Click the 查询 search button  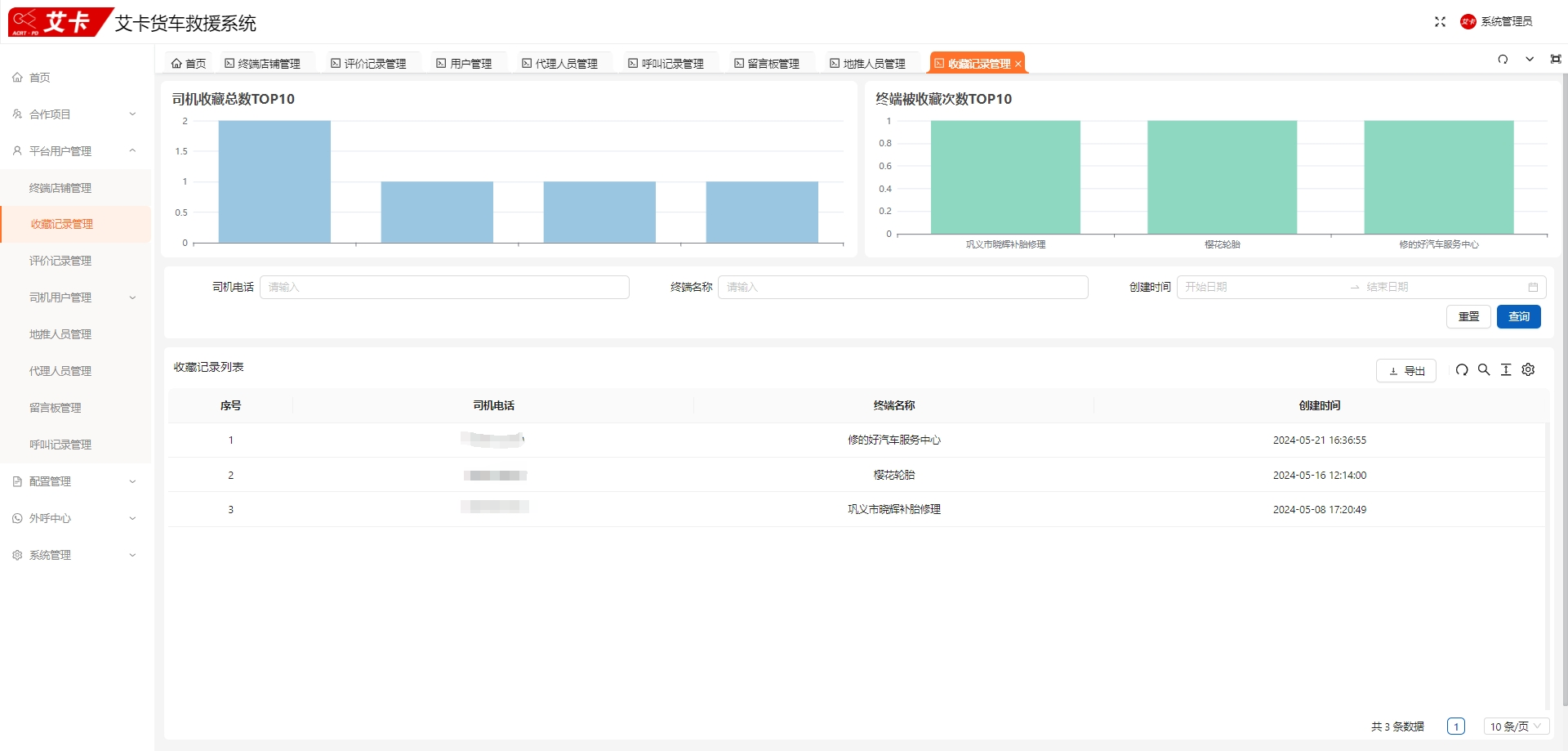1519,316
